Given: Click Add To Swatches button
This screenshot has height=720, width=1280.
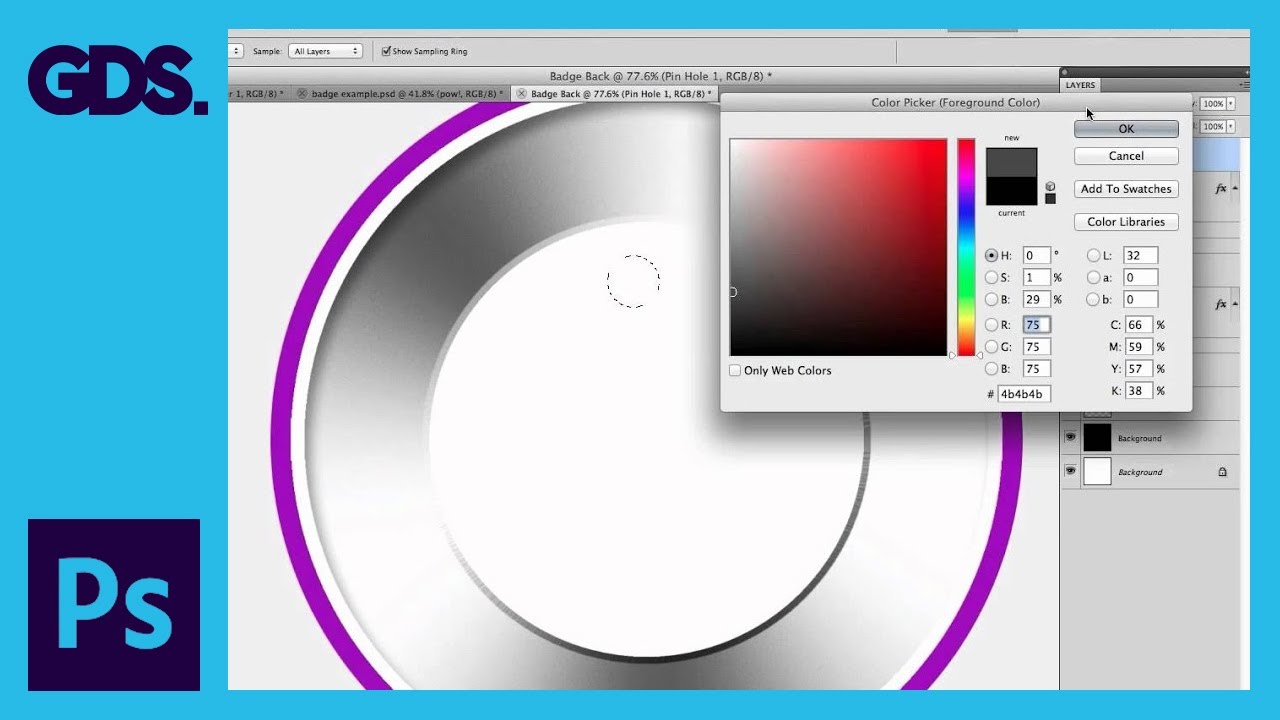Looking at the screenshot, I should click(x=1126, y=189).
